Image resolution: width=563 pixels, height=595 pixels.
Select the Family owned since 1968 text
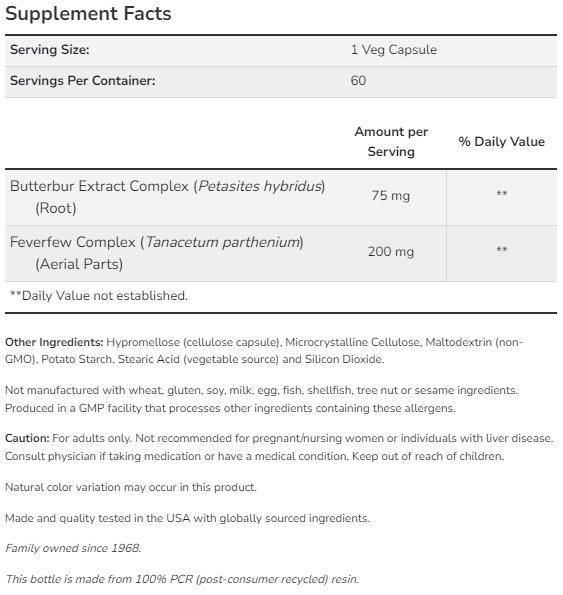click(73, 548)
